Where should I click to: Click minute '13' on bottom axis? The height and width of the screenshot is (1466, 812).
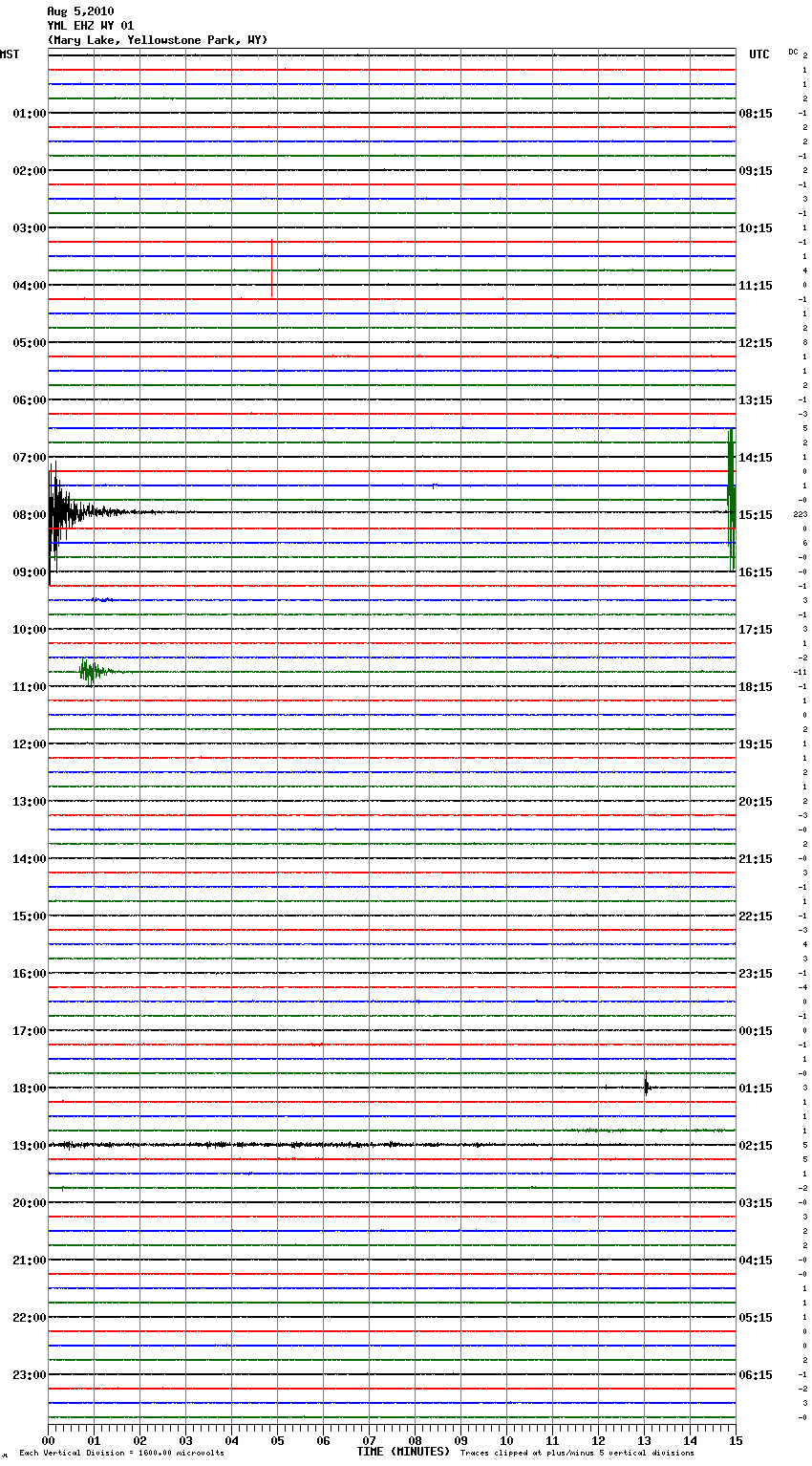coord(645,1440)
